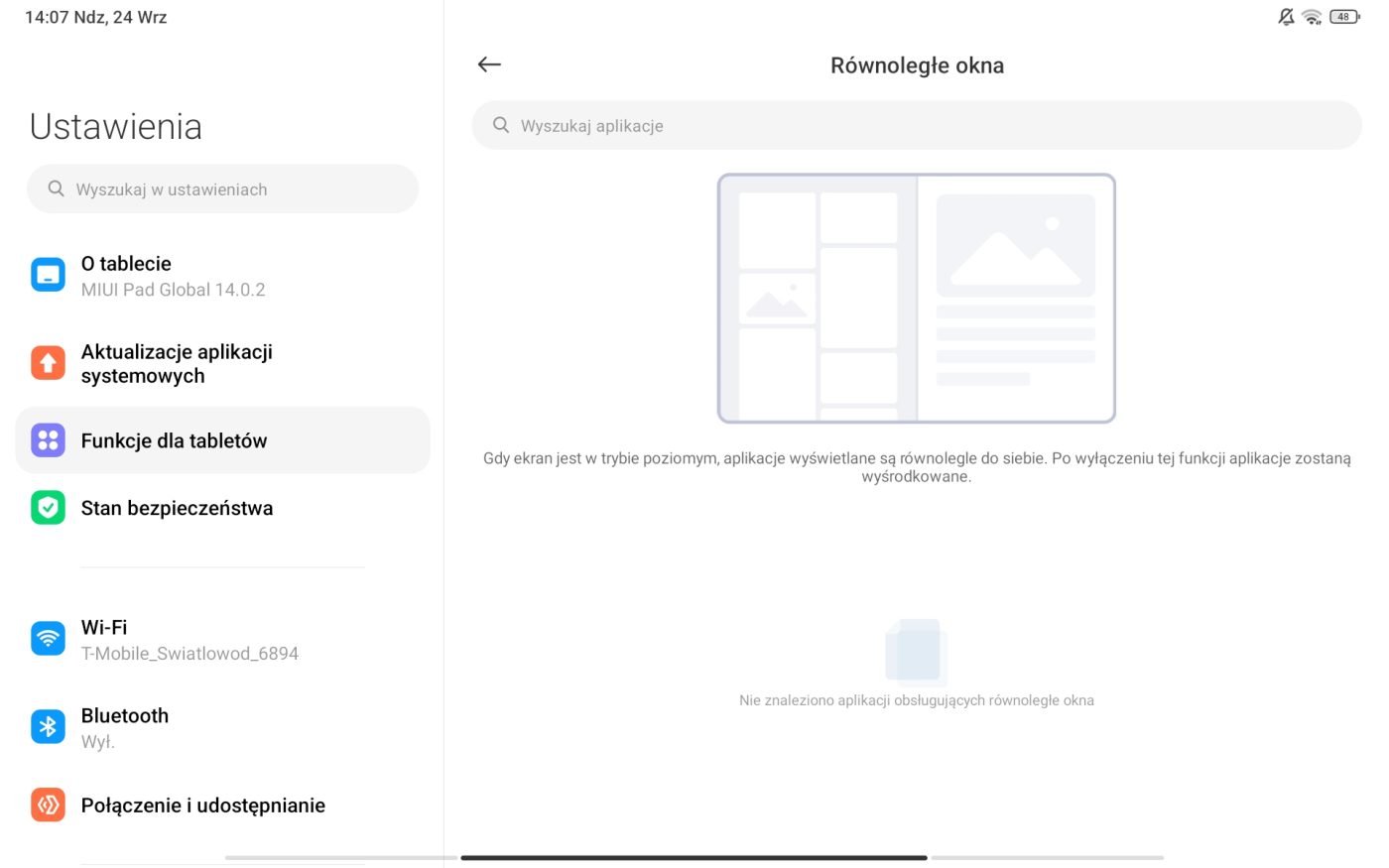
Task: Open the O tablecie menu entry
Action: pyautogui.click(x=174, y=276)
